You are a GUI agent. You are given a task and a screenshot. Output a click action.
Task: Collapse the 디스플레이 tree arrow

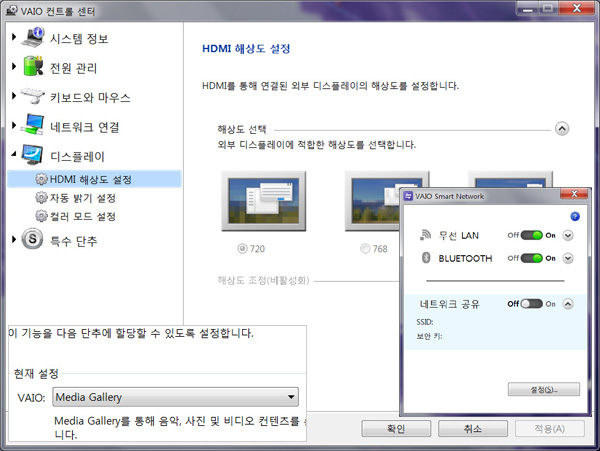click(14, 154)
